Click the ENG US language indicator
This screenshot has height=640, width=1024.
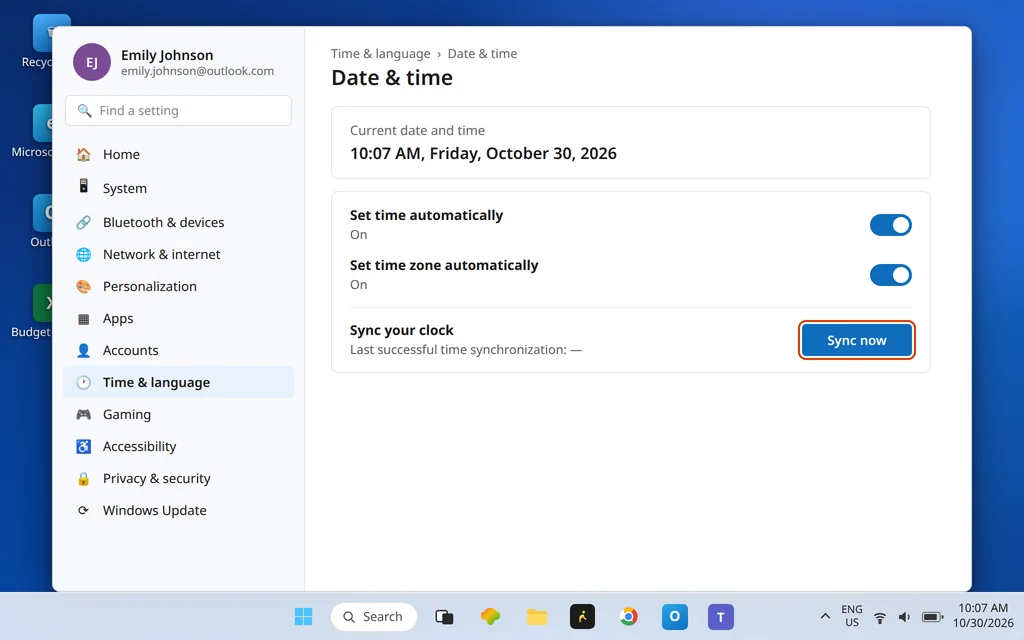[852, 616]
